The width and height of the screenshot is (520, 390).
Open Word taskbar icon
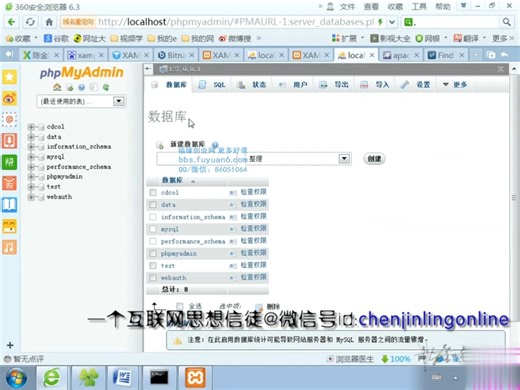pos(122,378)
